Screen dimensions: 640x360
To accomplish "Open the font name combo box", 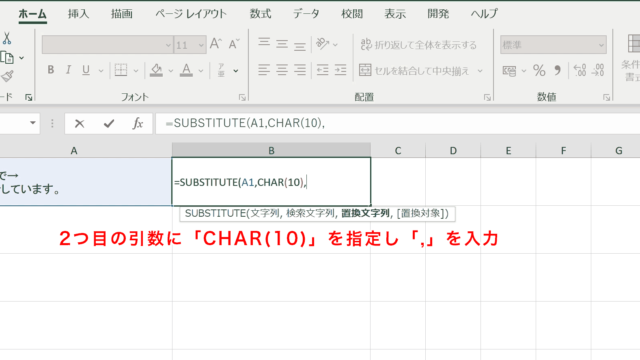I will click(107, 45).
